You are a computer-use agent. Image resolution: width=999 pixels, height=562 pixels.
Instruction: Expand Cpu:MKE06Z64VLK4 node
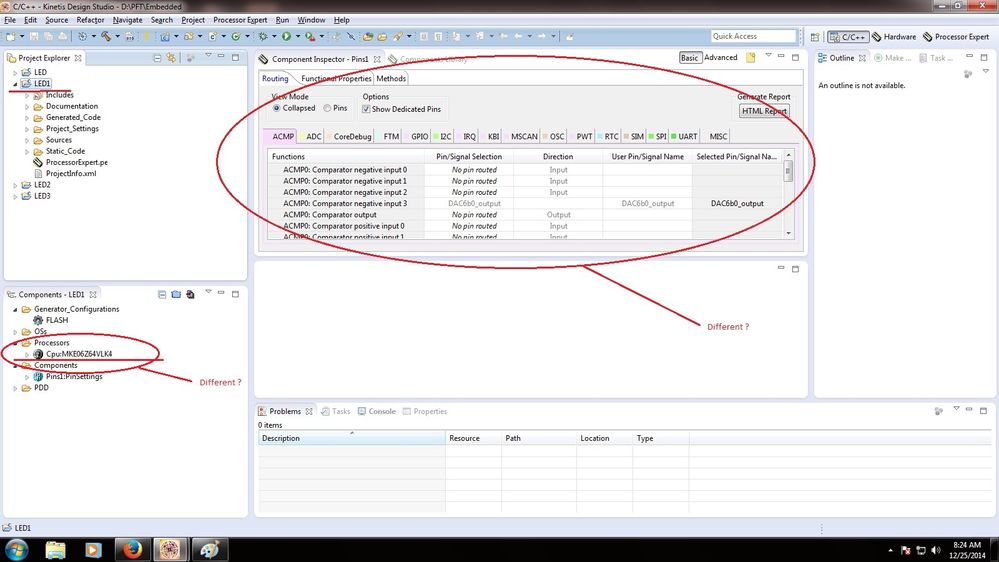coord(27,354)
